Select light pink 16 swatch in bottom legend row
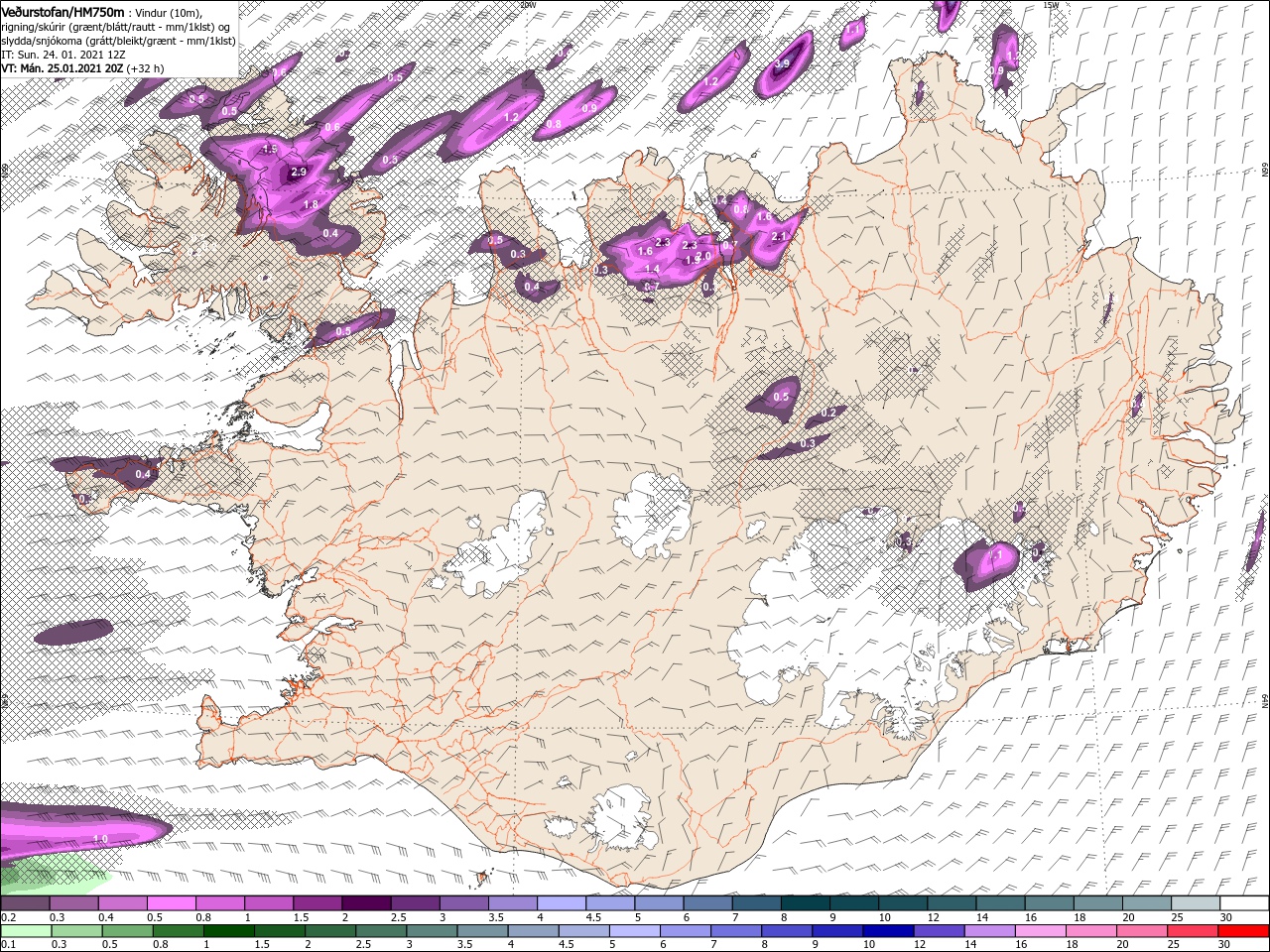Screen dimensions: 1270x952 click(x=1039, y=930)
